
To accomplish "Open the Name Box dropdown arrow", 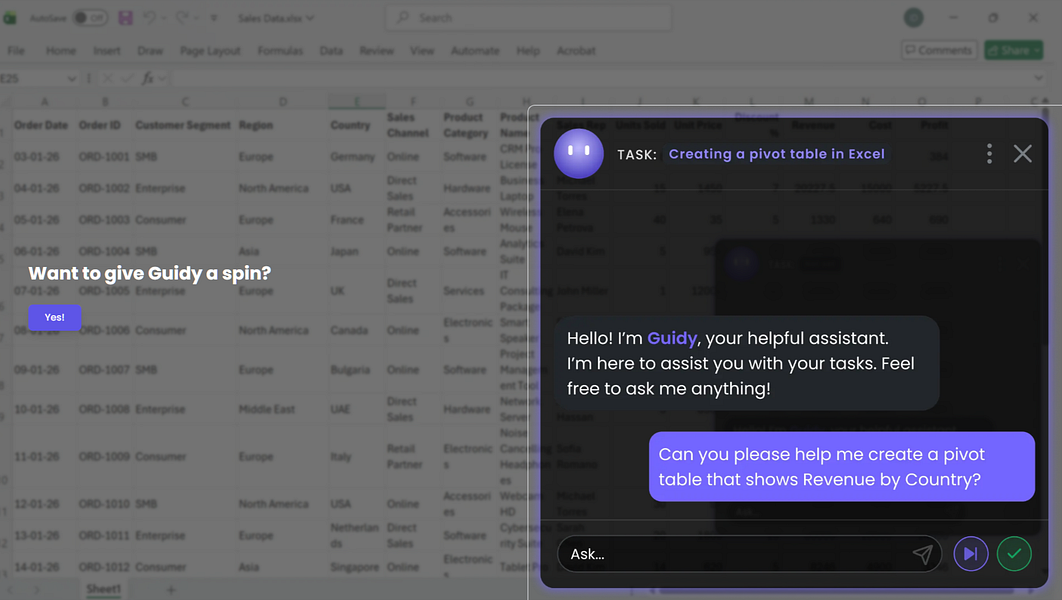I will coord(71,79).
